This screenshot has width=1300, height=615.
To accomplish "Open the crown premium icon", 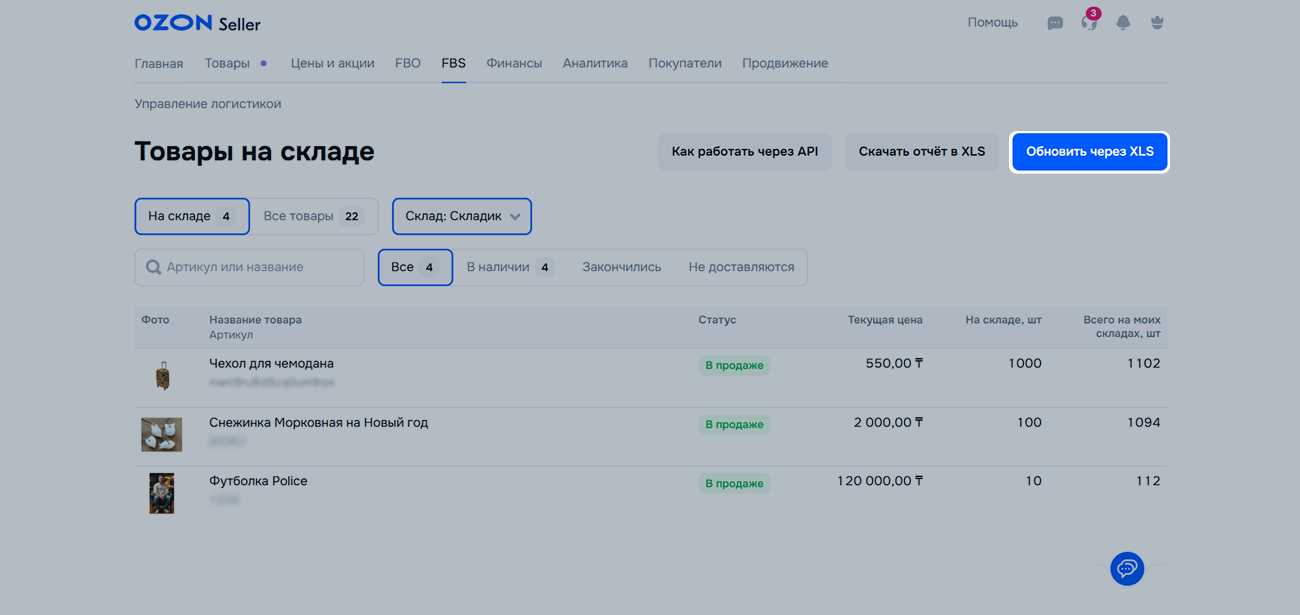I will (x=1157, y=22).
